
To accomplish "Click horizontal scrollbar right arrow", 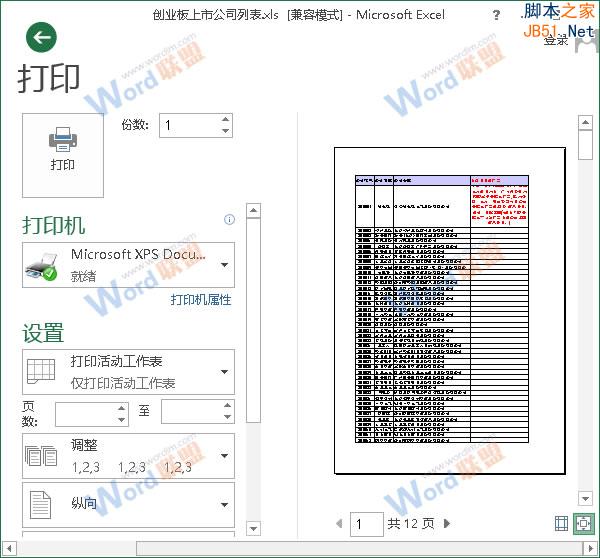I will 590,549.
